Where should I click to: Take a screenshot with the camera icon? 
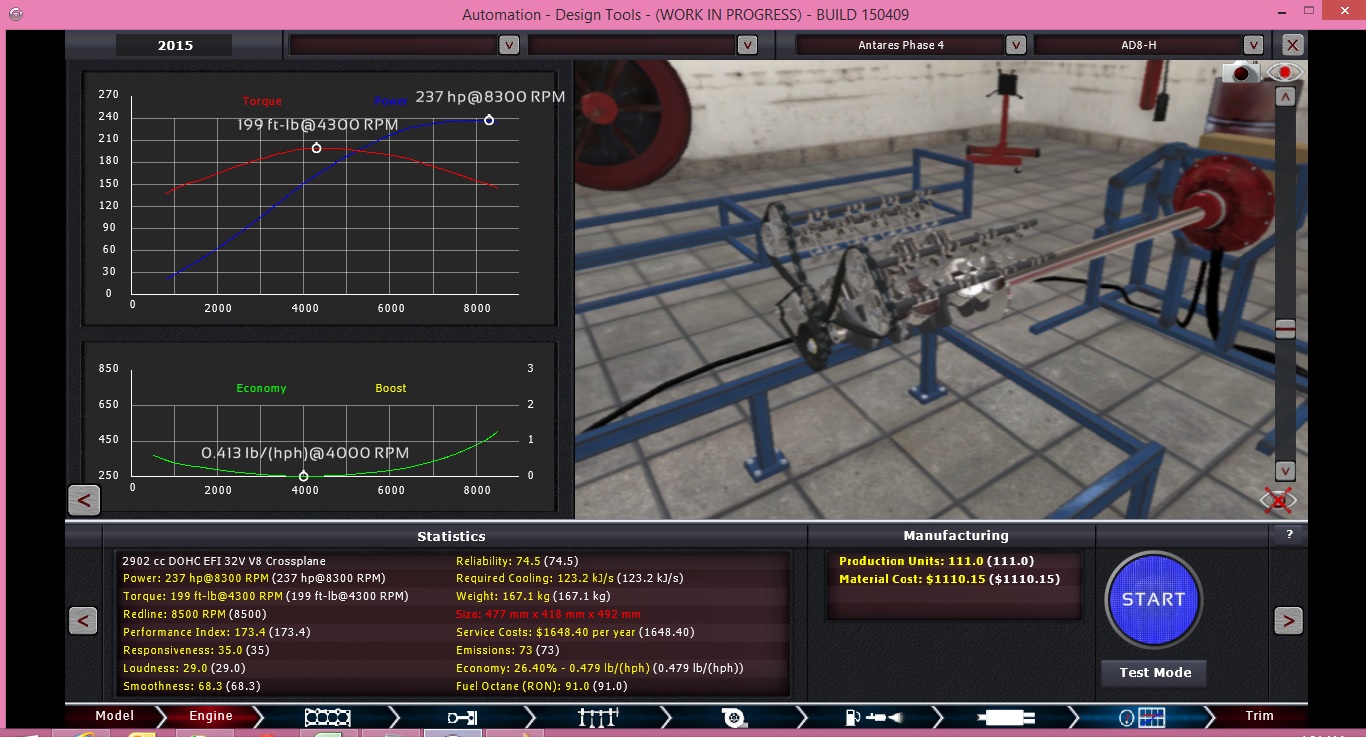(1242, 73)
